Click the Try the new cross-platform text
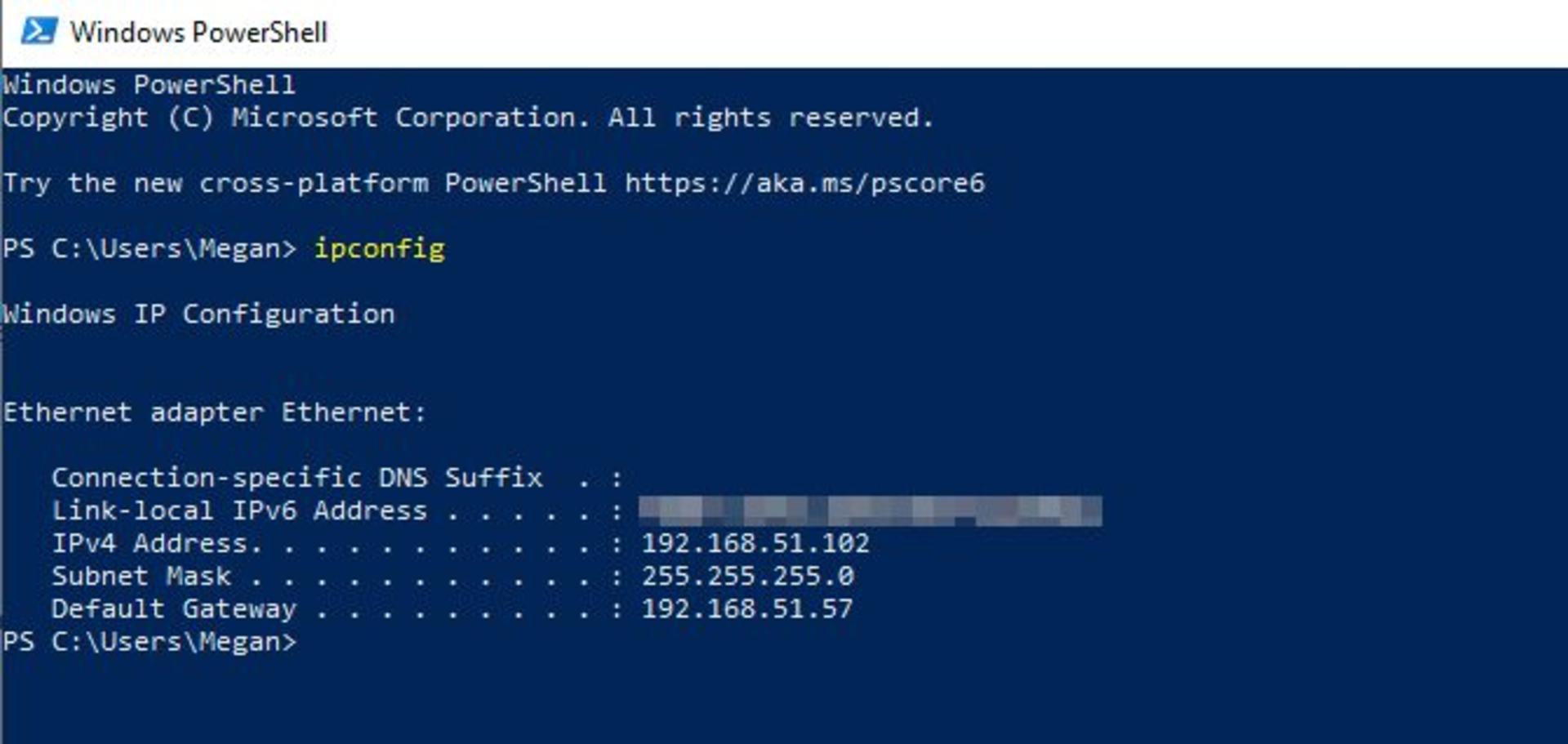 pyautogui.click(x=216, y=183)
